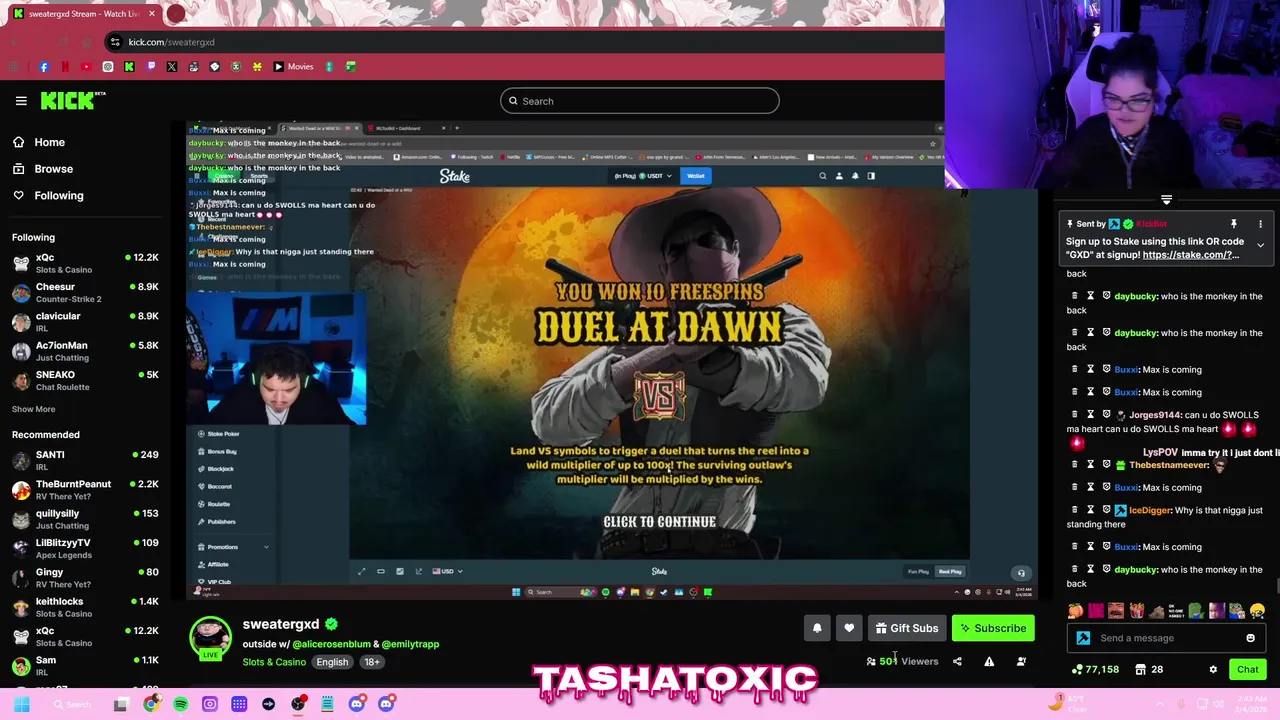Expand the pinned Stake message chevron
Image resolution: width=1280 pixels, height=720 pixels.
pyautogui.click(x=1260, y=245)
